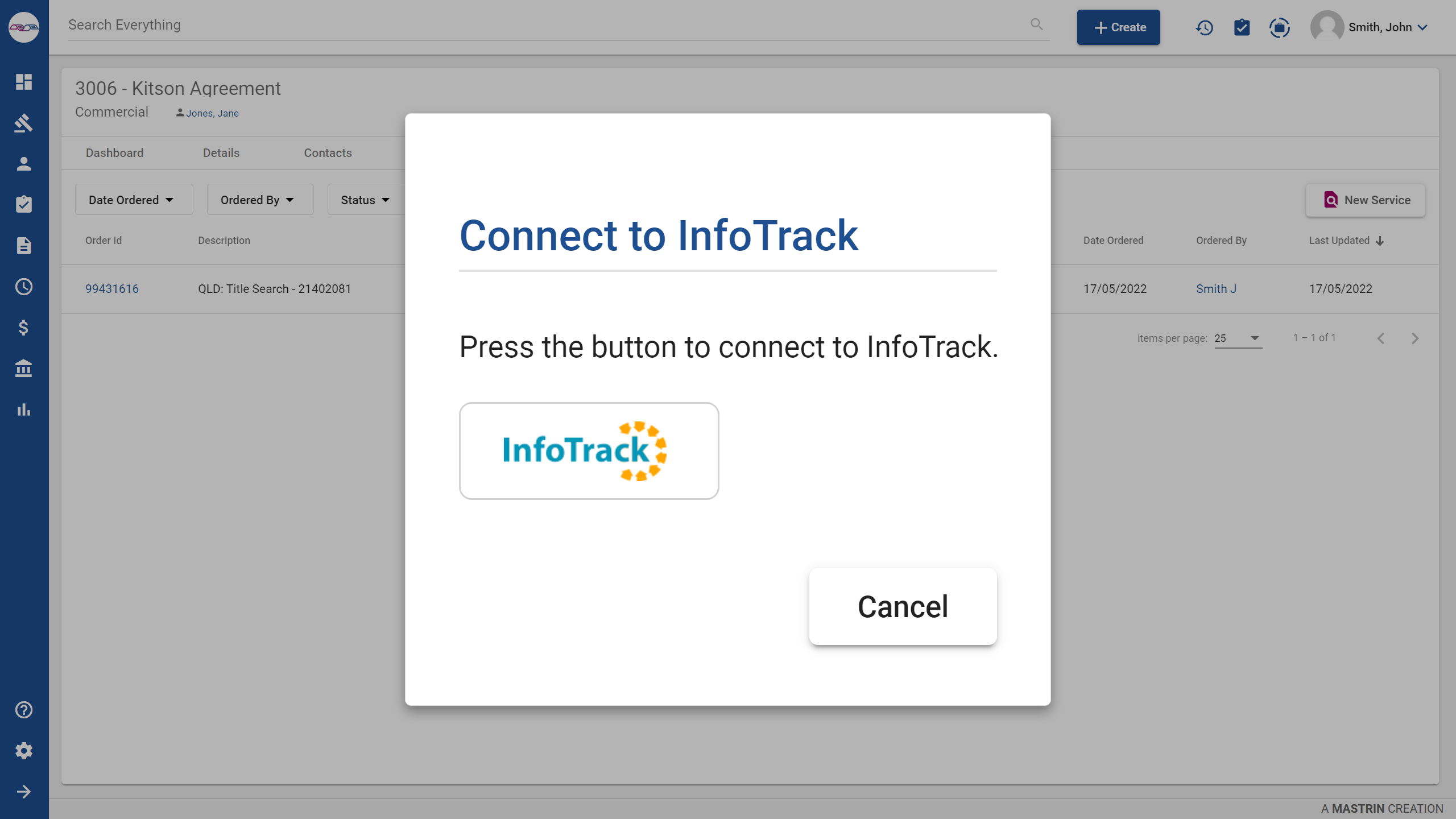Switch to the Dashboard tab
This screenshot has width=1456, height=819.
(x=114, y=153)
